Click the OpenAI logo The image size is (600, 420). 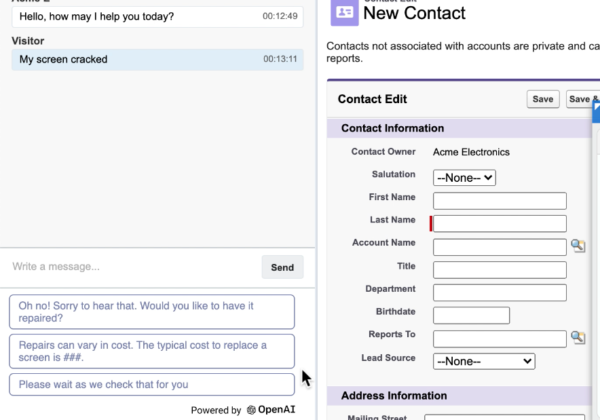coord(251,410)
